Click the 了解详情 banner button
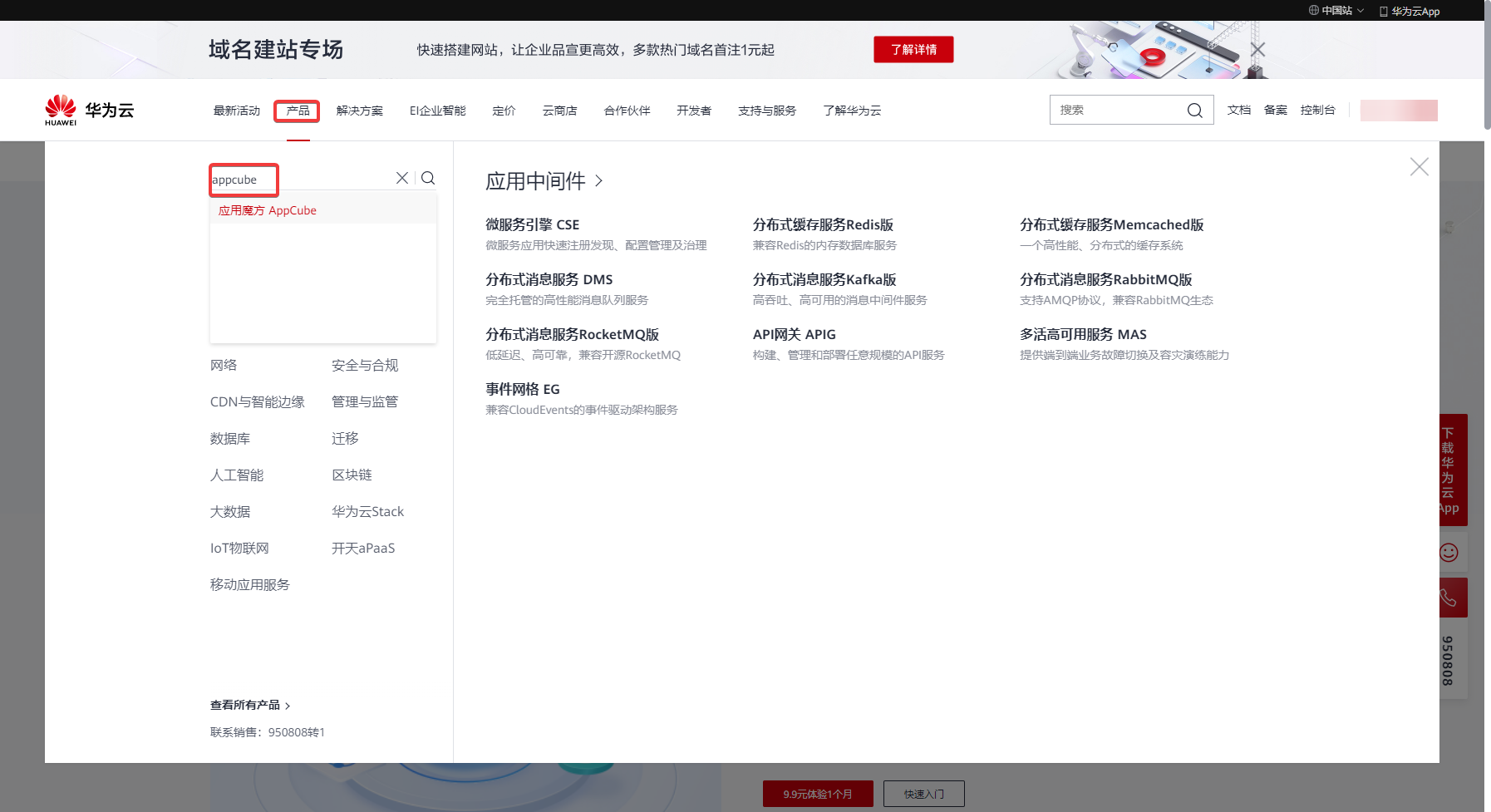1491x812 pixels. point(913,50)
